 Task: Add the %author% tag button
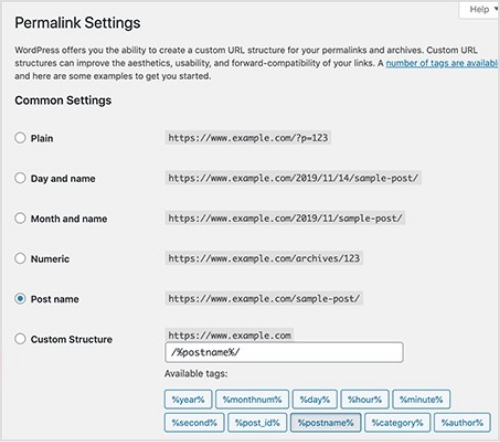tap(462, 423)
